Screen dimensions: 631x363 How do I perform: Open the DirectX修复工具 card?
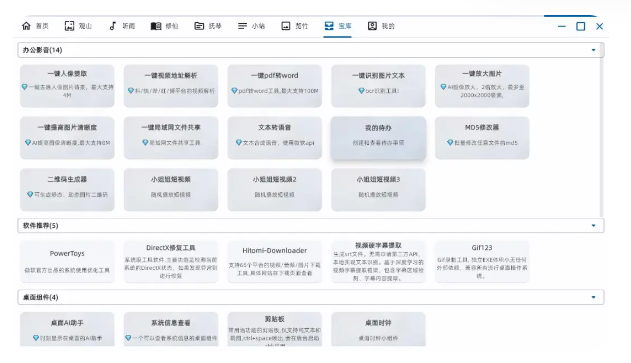coord(171,262)
